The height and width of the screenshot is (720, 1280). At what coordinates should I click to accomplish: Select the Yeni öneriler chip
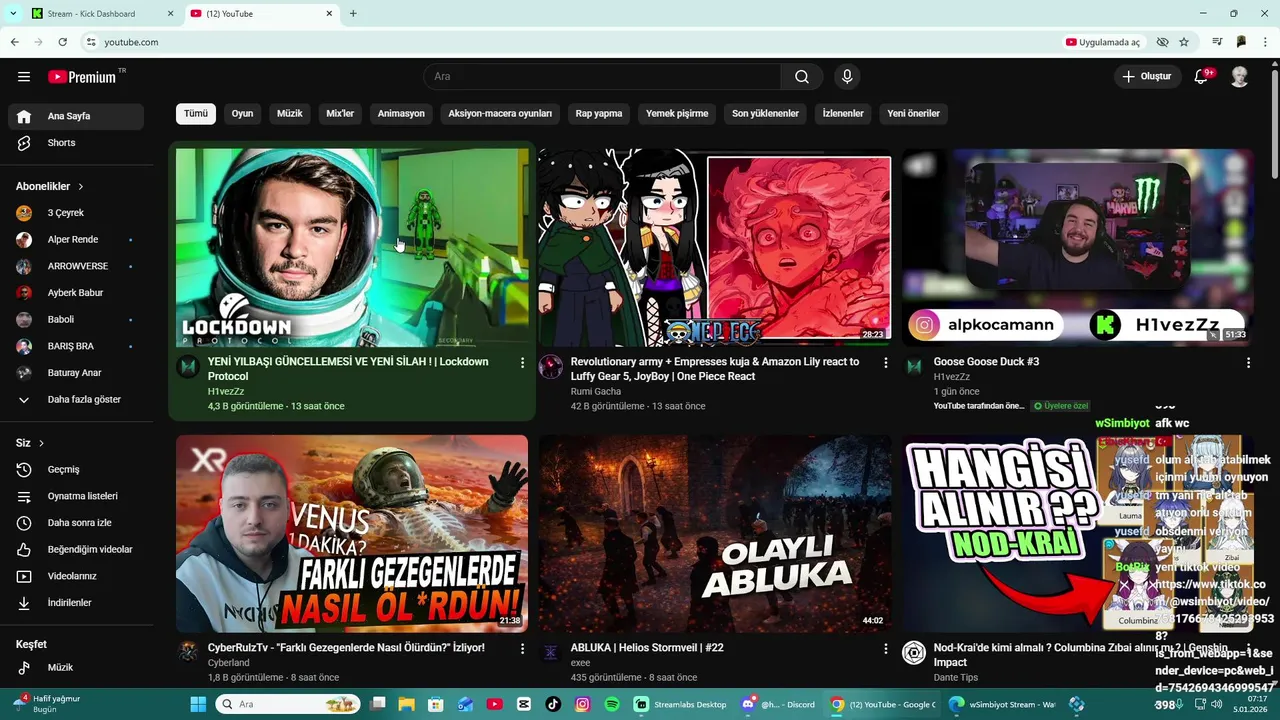pos(914,113)
